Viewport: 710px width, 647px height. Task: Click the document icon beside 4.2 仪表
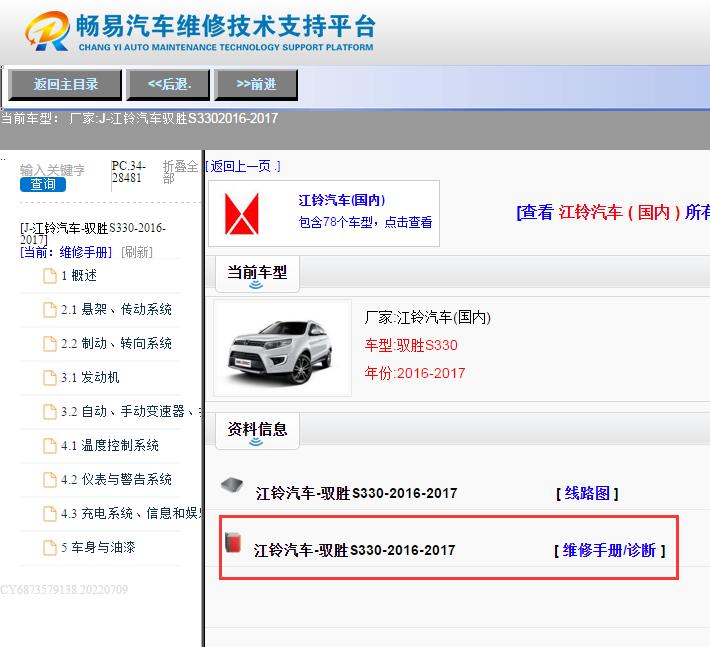(50, 479)
